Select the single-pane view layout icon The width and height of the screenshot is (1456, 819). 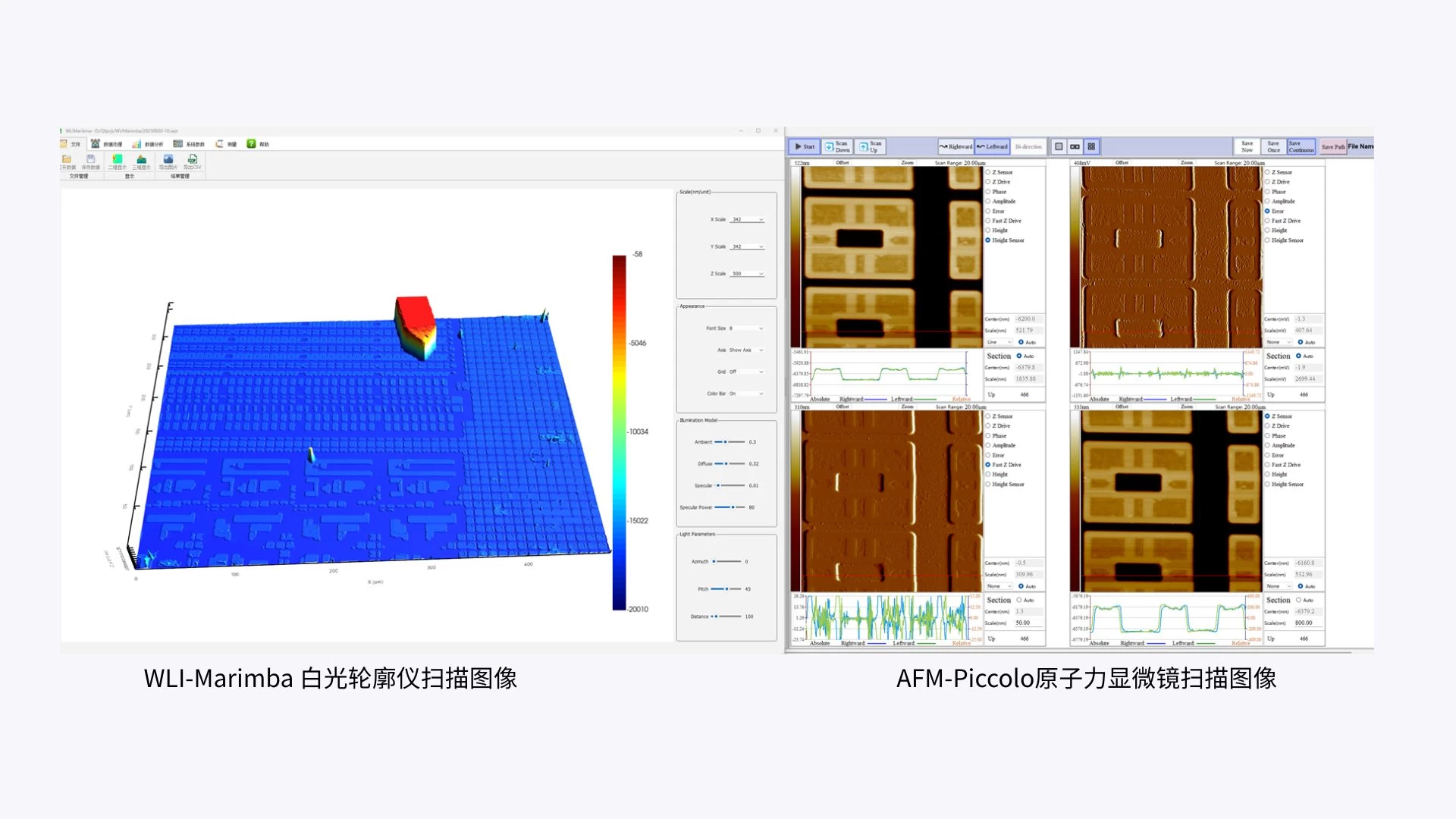point(1059,146)
